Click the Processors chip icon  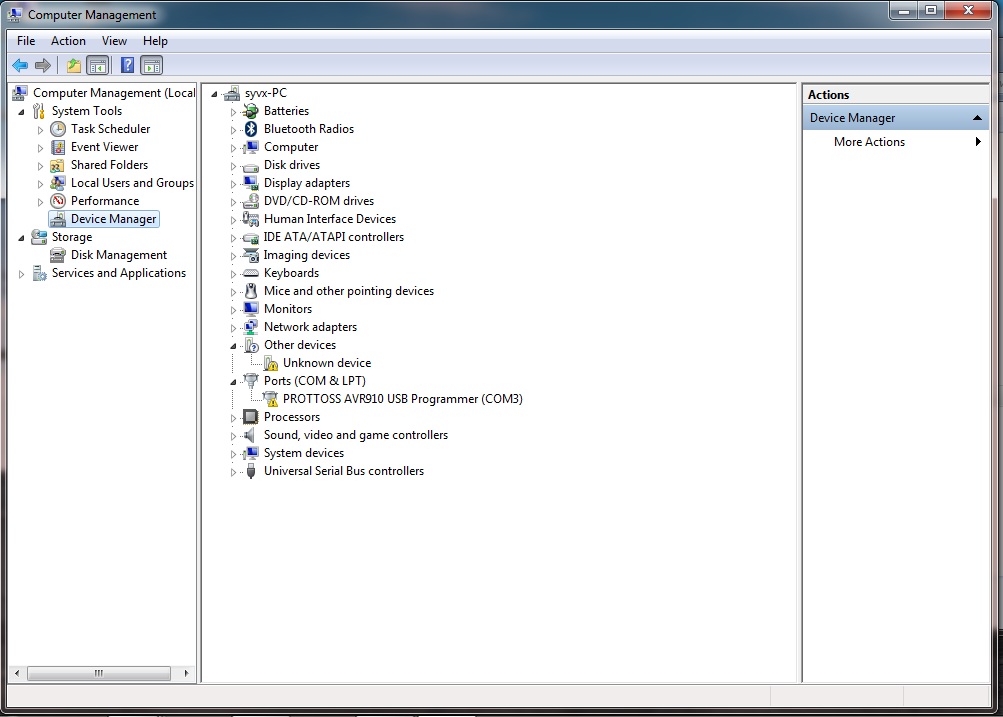(x=251, y=417)
